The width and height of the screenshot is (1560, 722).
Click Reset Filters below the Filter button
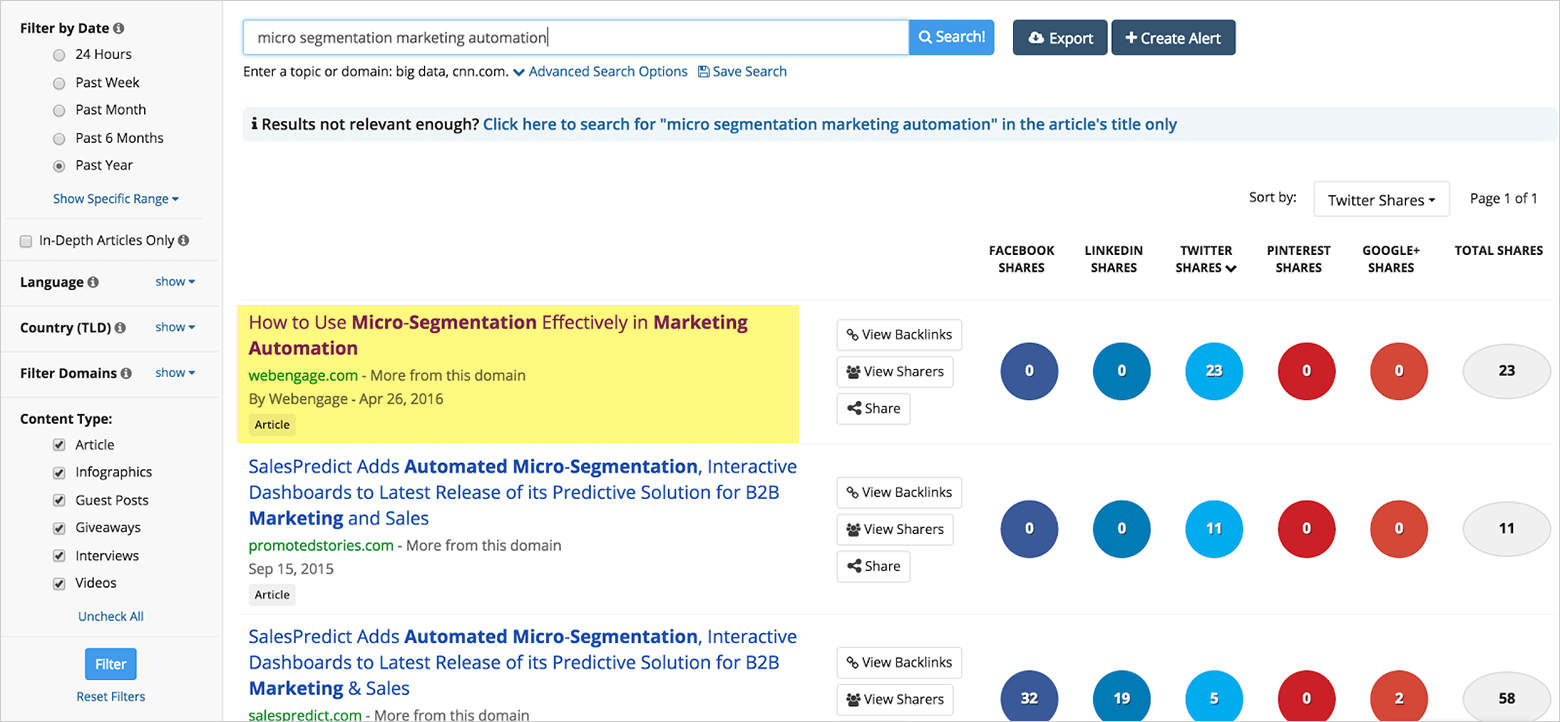[110, 696]
